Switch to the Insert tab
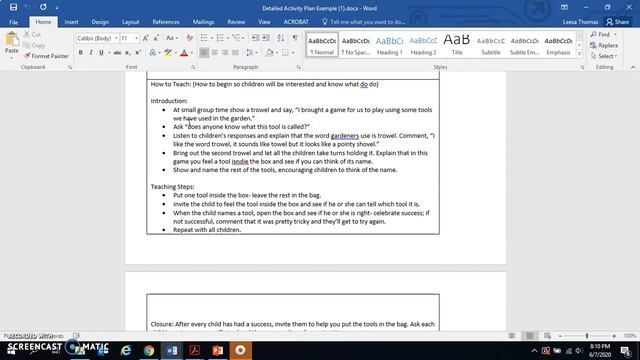 [x=71, y=22]
